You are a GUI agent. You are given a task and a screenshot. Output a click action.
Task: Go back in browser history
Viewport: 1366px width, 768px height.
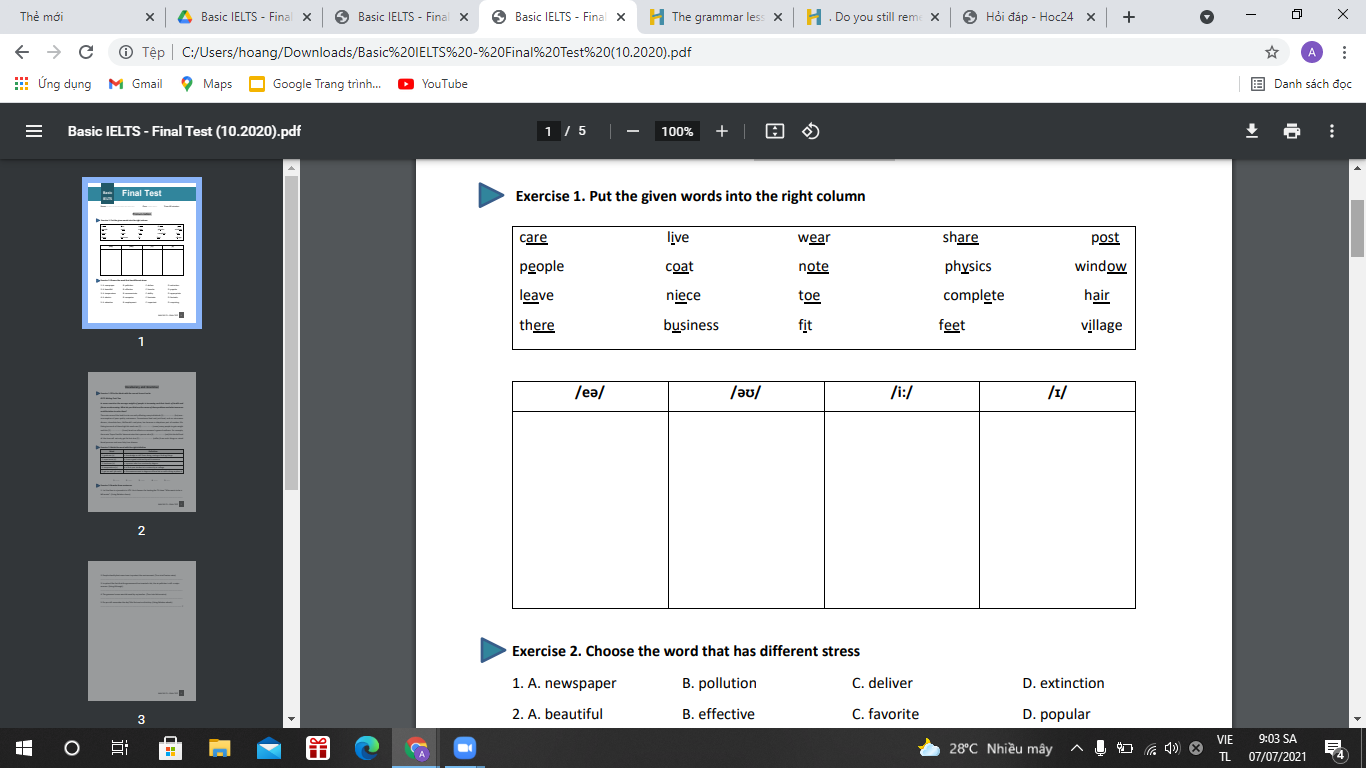(x=22, y=52)
